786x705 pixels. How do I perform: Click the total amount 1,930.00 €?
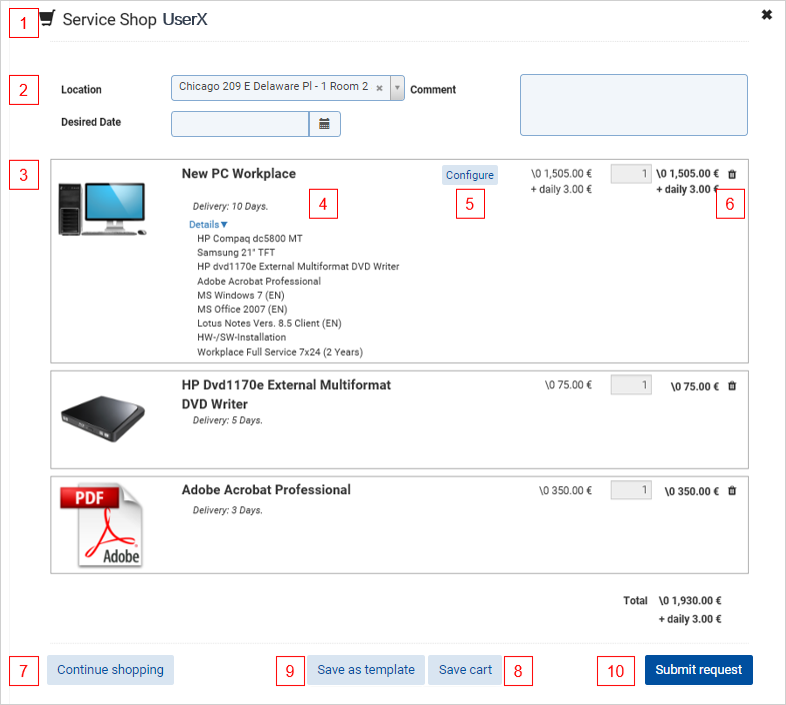[x=690, y=601]
